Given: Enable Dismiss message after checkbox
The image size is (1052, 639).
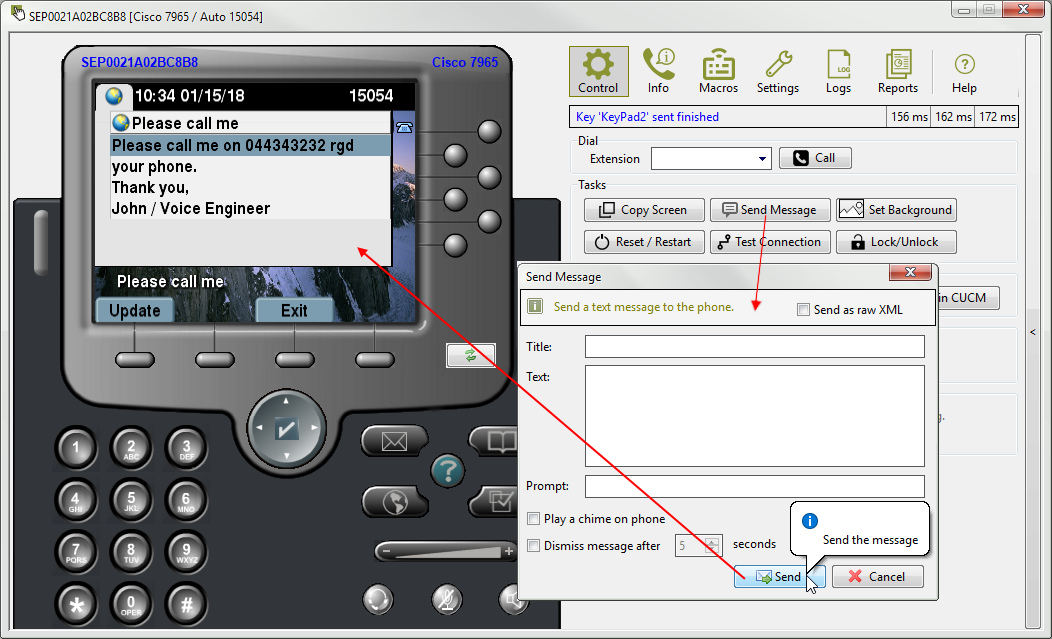Looking at the screenshot, I should [533, 546].
